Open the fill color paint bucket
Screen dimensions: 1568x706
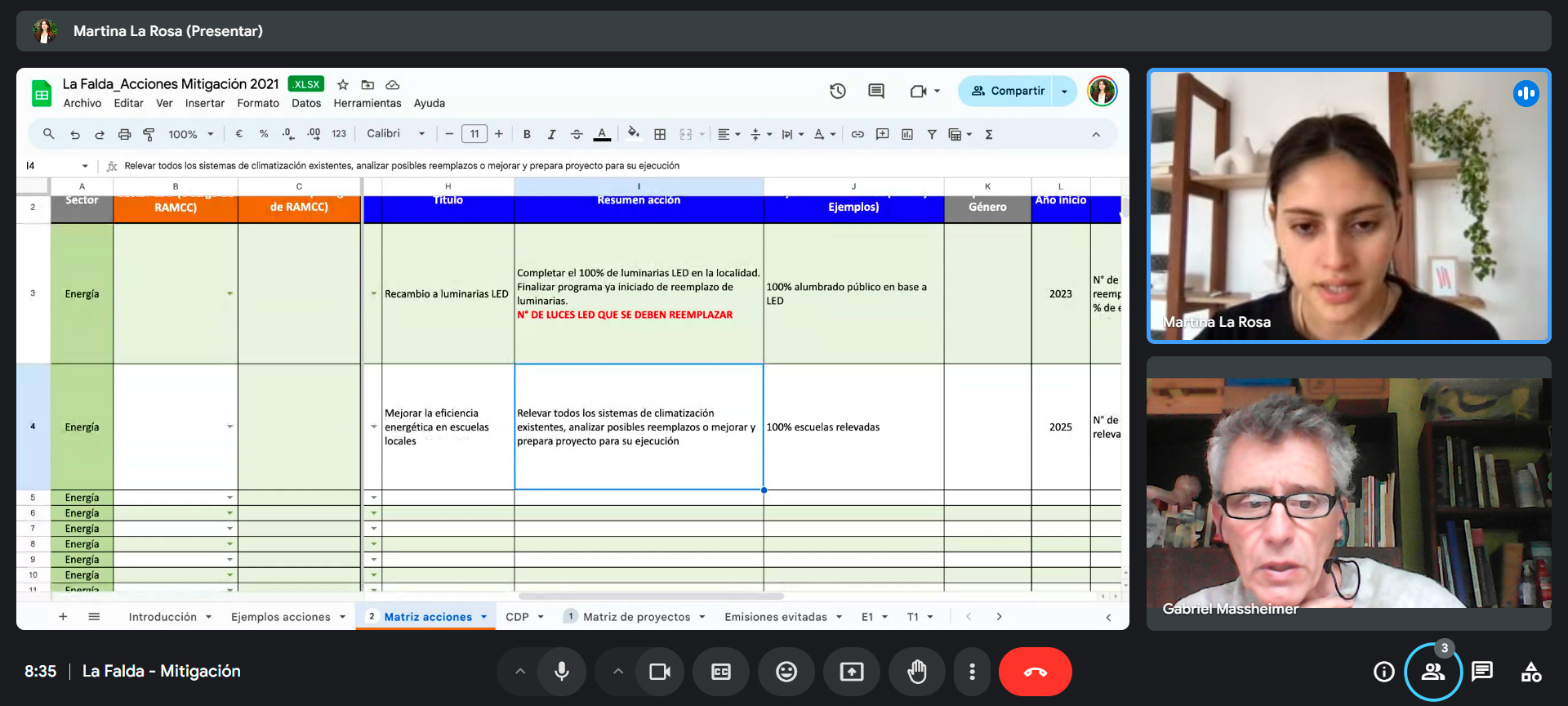tap(633, 134)
